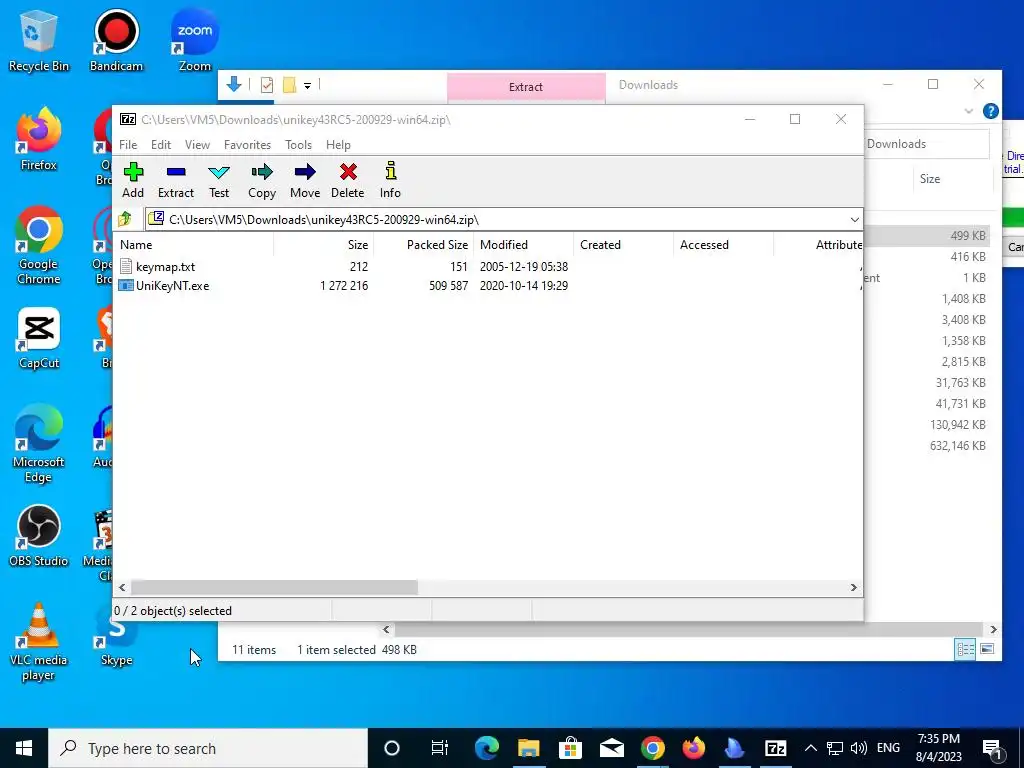This screenshot has width=1024, height=768.
Task: Go up one folder level in 7-Zip
Action: pyautogui.click(x=125, y=219)
